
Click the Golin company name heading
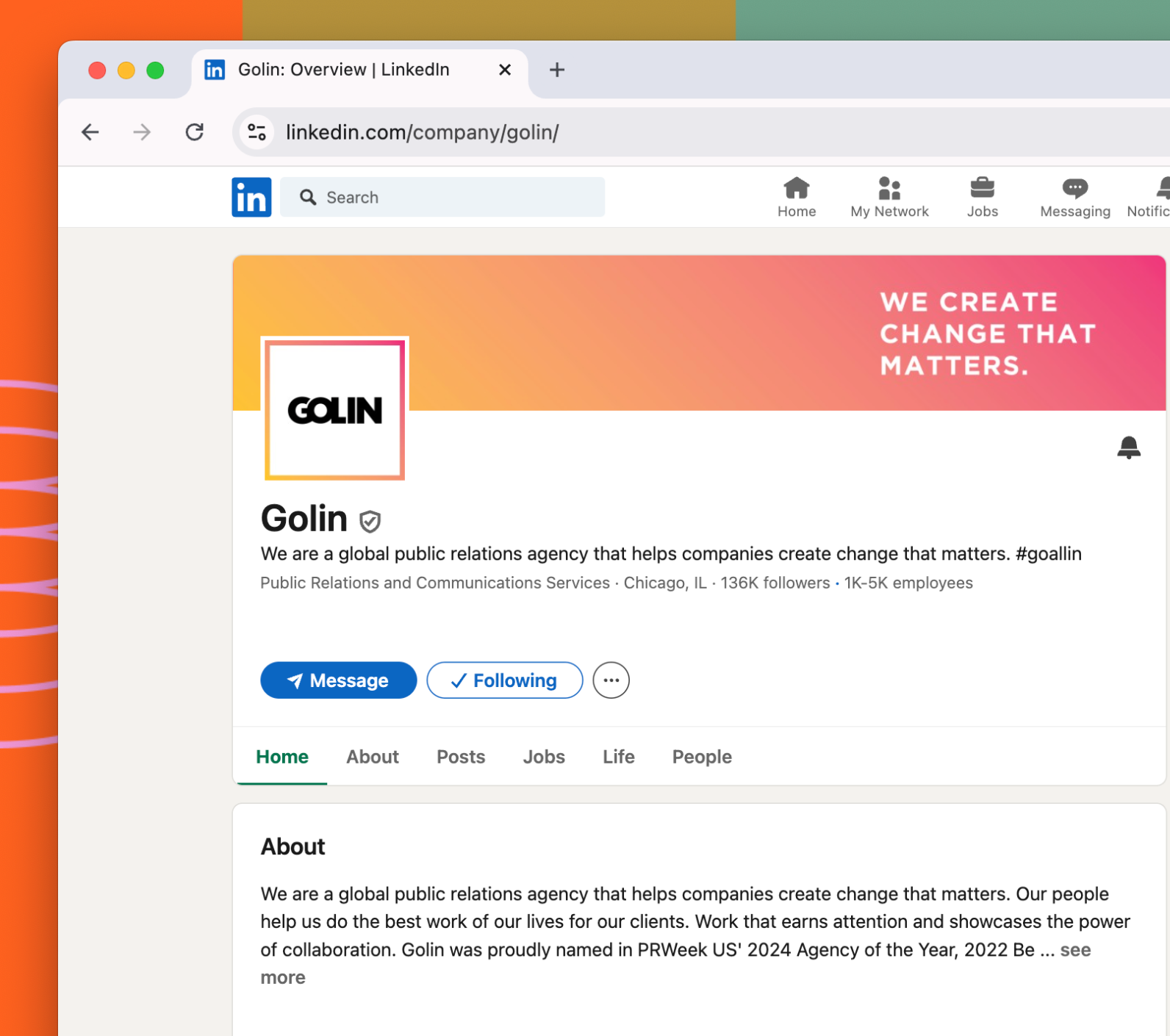(304, 519)
